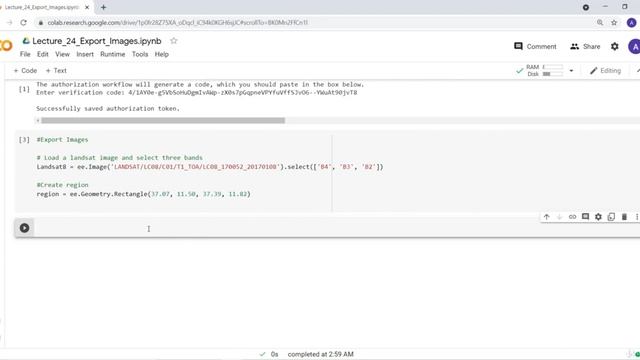Open cell editor settings gear
640x360 pixels.
(x=598, y=217)
